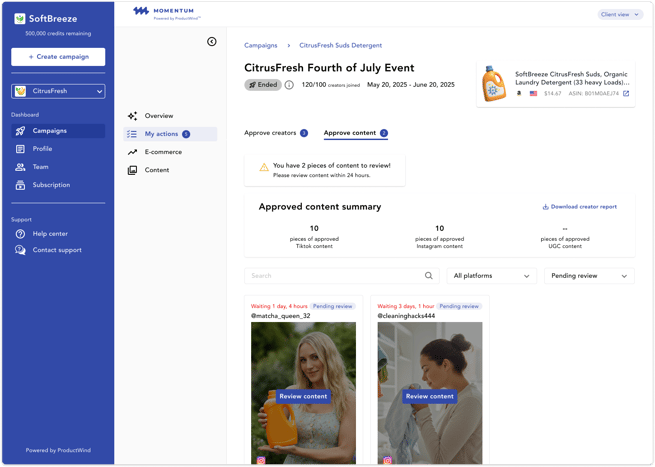Click the Pending review badge on @matcha_queen_32
The width and height of the screenshot is (655, 467).
pos(333,306)
